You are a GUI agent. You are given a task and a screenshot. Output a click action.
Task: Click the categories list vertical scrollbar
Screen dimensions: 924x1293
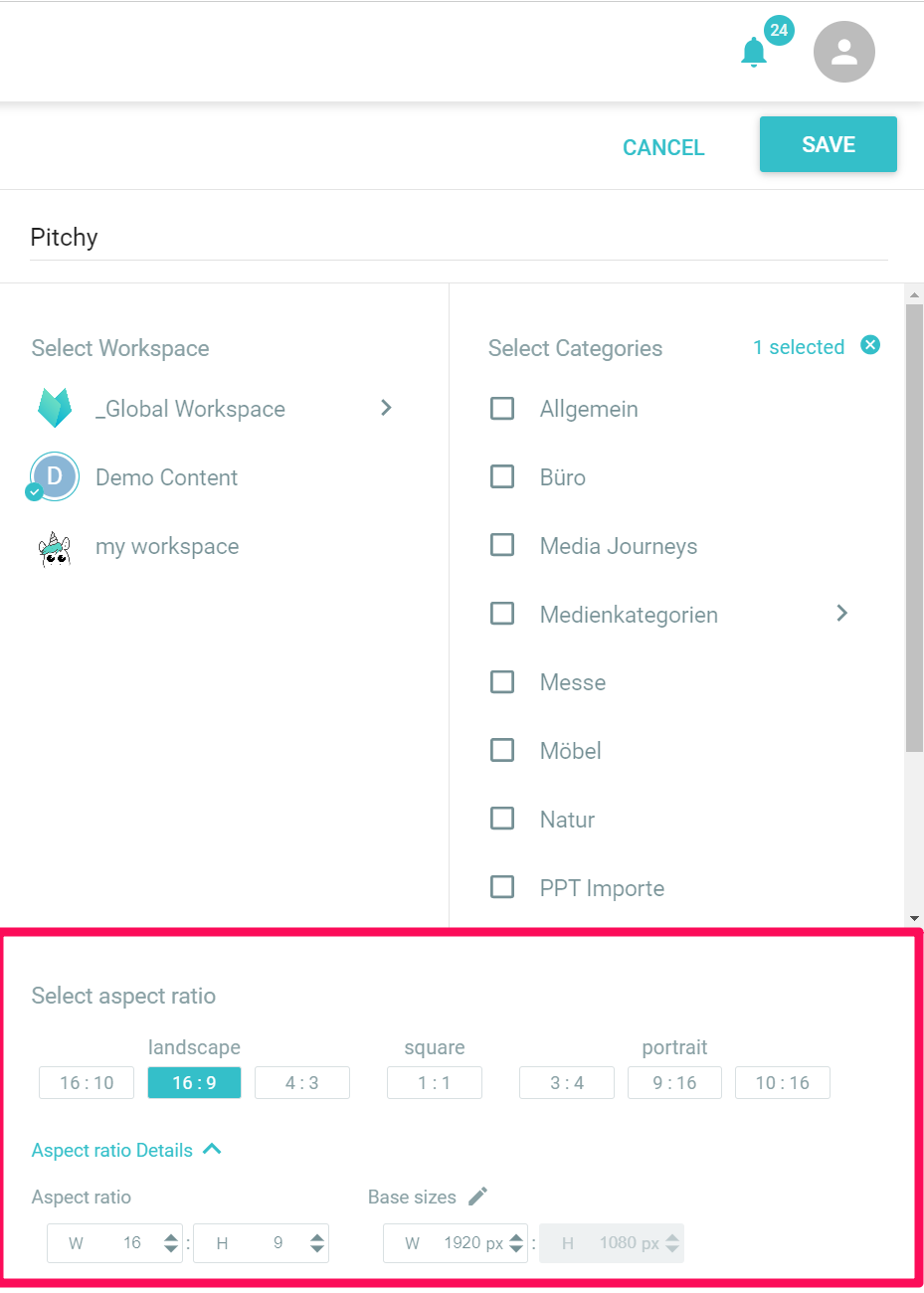pyautogui.click(x=914, y=527)
